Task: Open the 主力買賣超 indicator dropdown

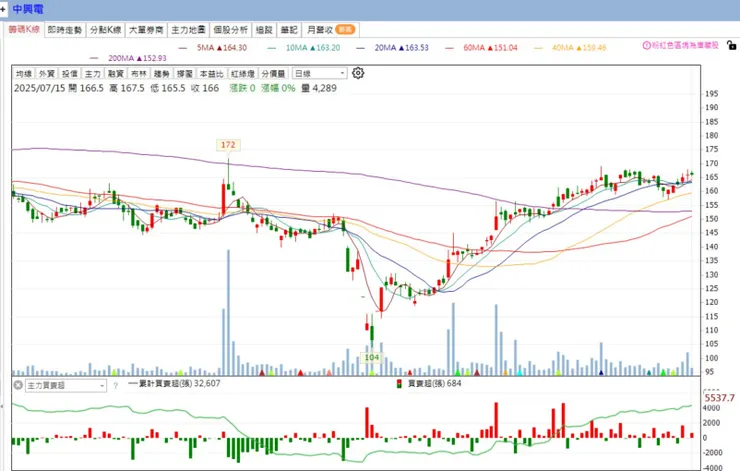Action: [x=66, y=386]
